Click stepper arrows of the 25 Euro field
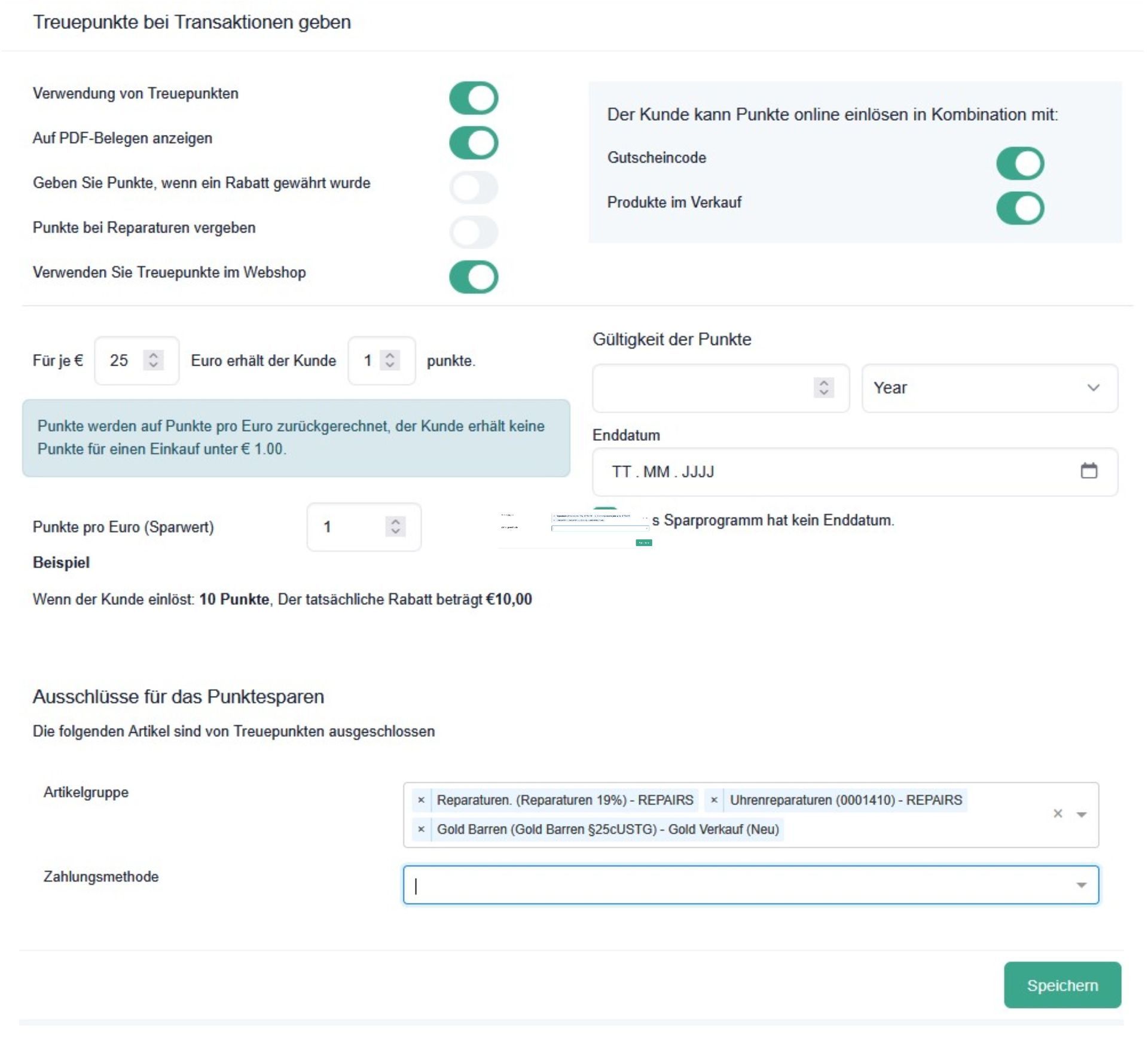Image resolution: width=1148 pixels, height=1055 pixels. coord(154,360)
